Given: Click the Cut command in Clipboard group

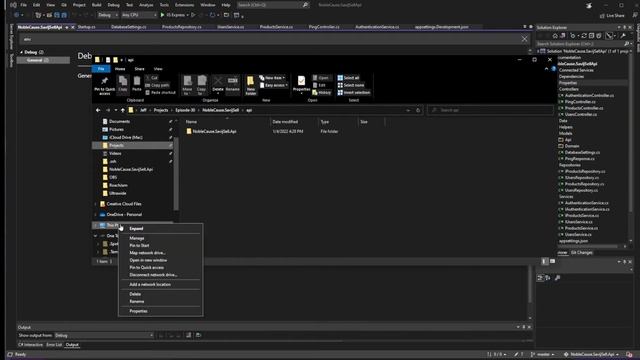Looking at the screenshot, I should click(152, 78).
